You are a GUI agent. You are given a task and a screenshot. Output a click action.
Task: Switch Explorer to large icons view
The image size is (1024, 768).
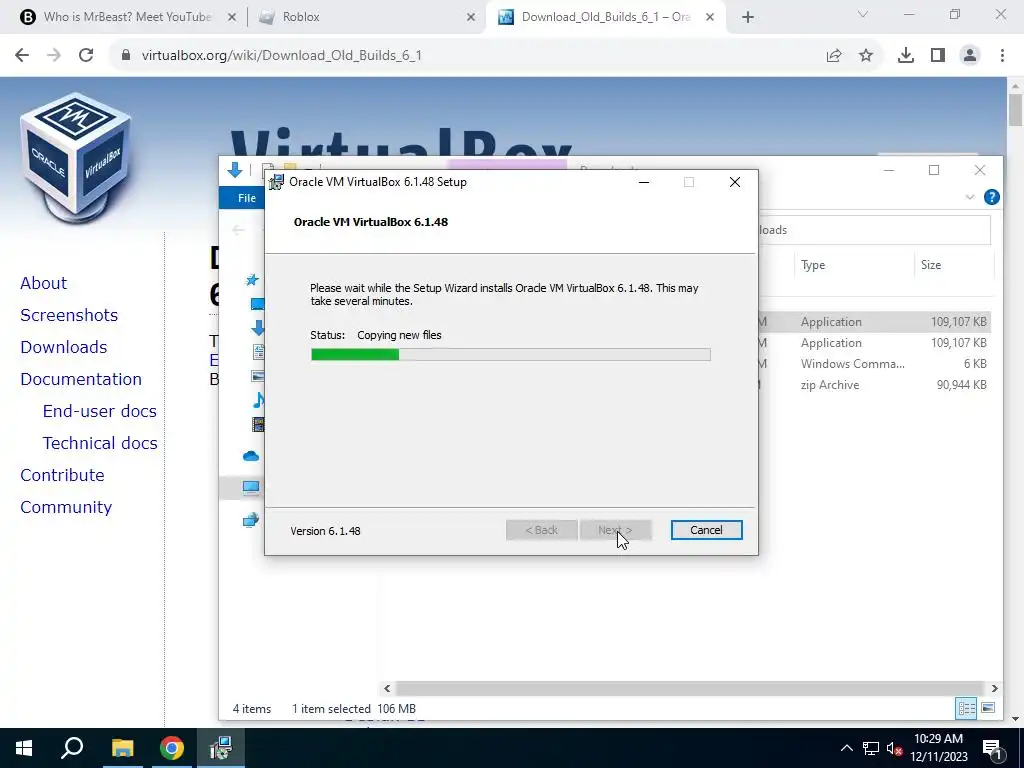[988, 708]
